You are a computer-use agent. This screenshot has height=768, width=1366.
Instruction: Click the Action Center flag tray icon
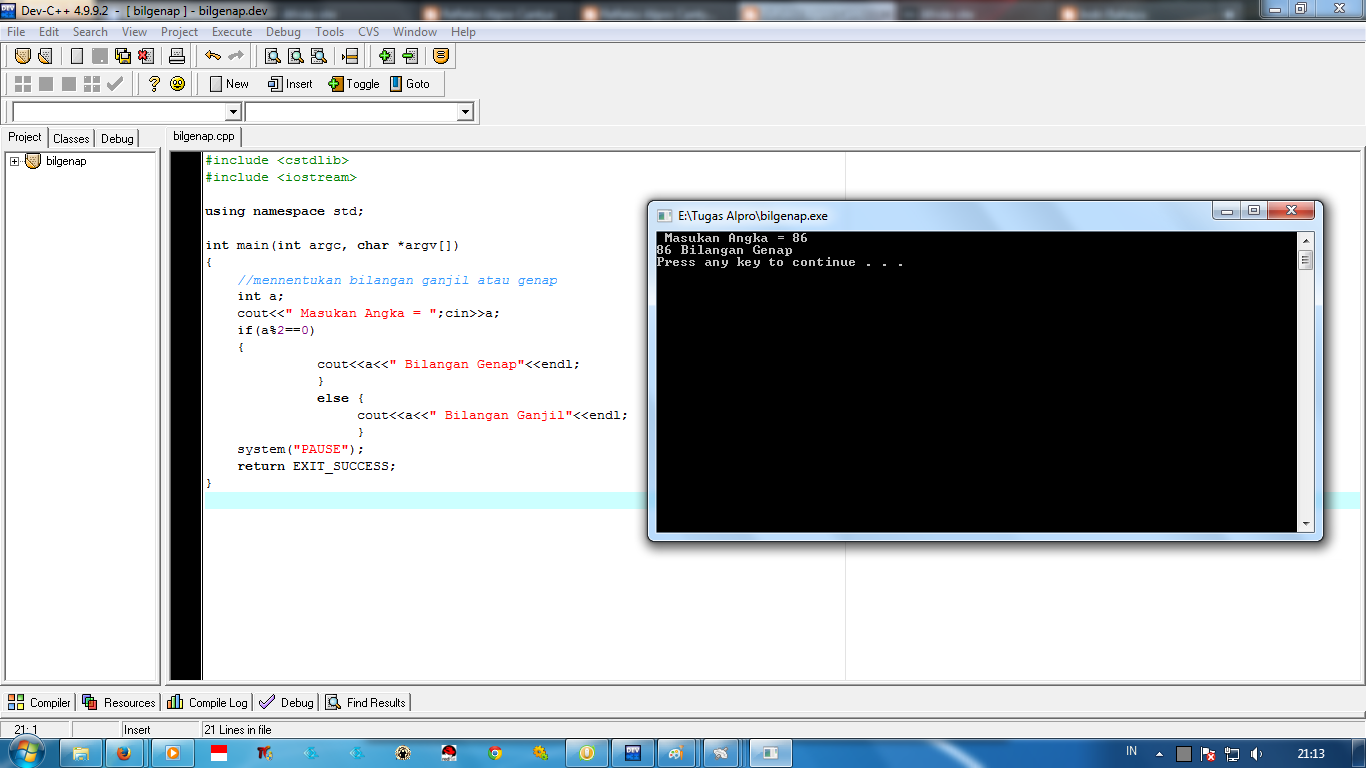(1208, 753)
